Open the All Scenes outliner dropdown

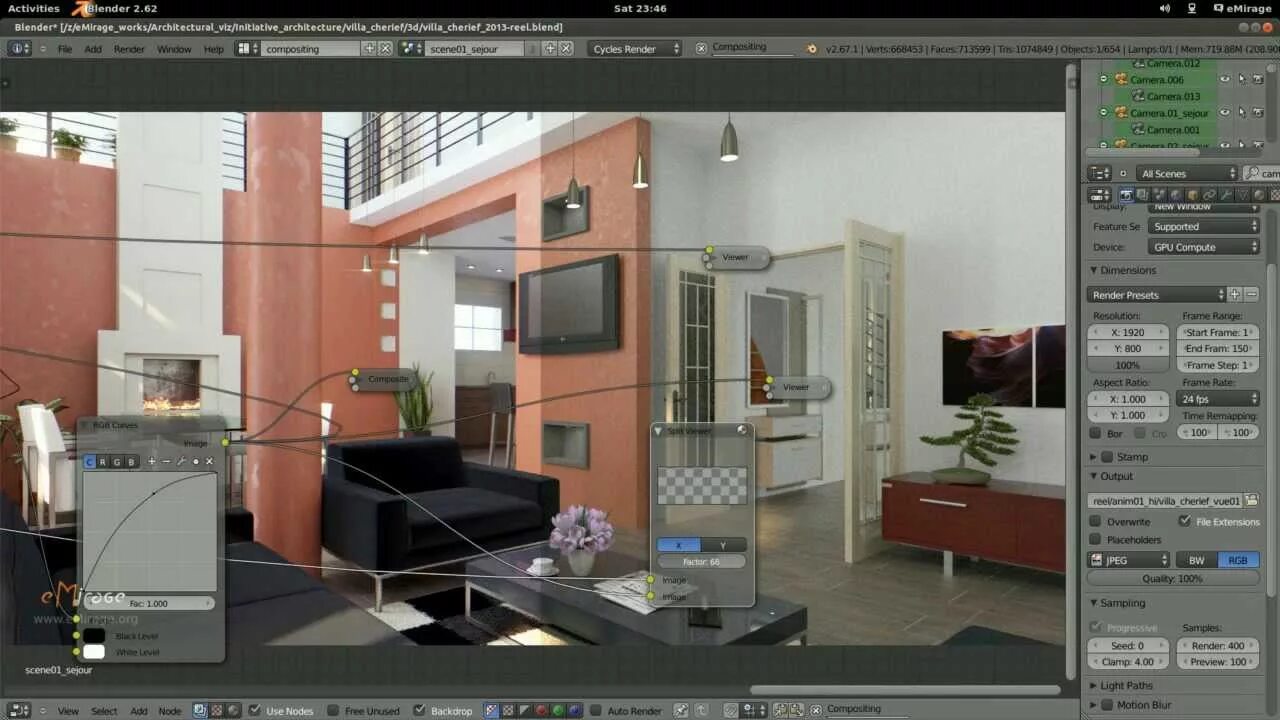[1188, 174]
